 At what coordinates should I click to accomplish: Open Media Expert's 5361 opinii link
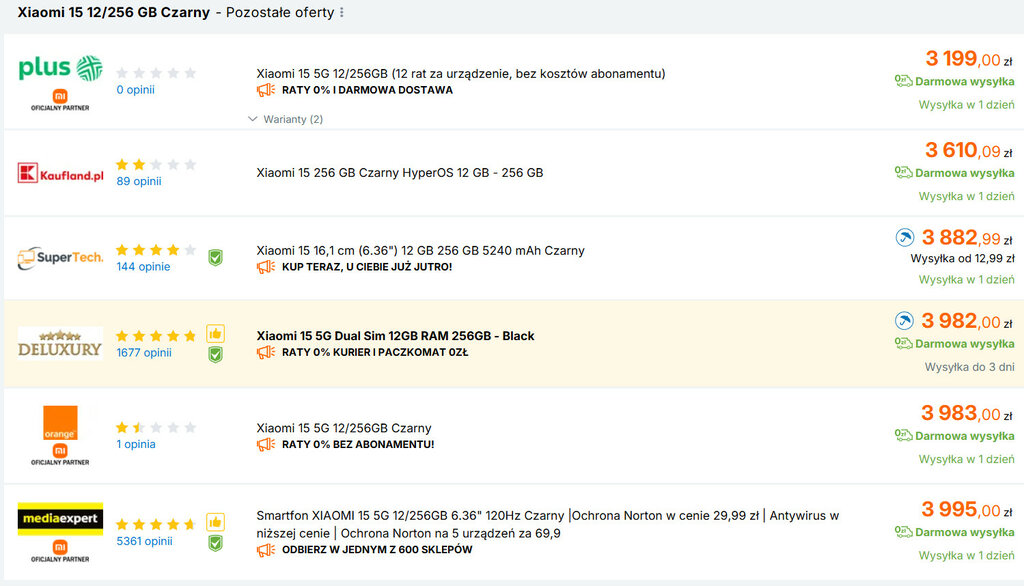coord(144,541)
